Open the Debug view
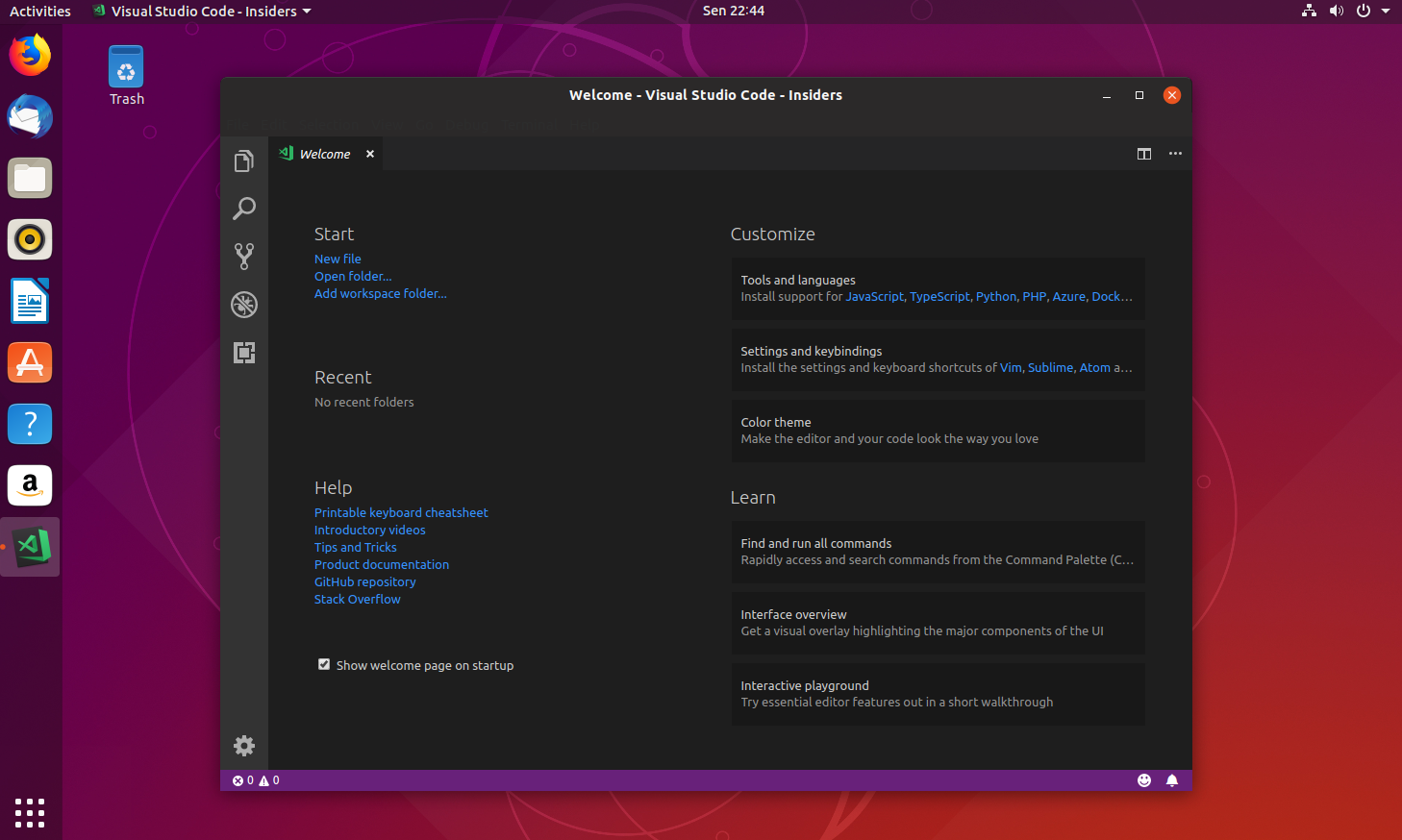This screenshot has width=1402, height=840. [x=243, y=305]
